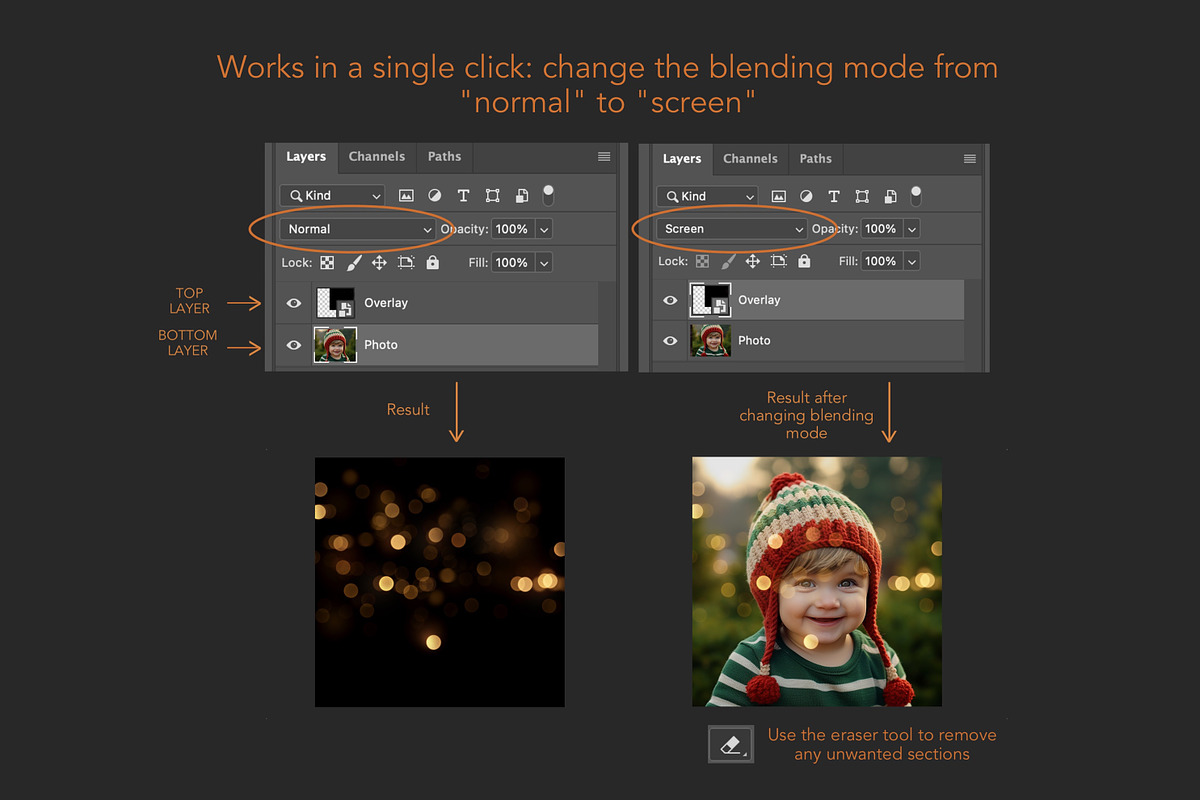This screenshot has width=1200, height=800.
Task: Select Photo layer thumbnail in the Normal-mode panel
Action: click(335, 345)
